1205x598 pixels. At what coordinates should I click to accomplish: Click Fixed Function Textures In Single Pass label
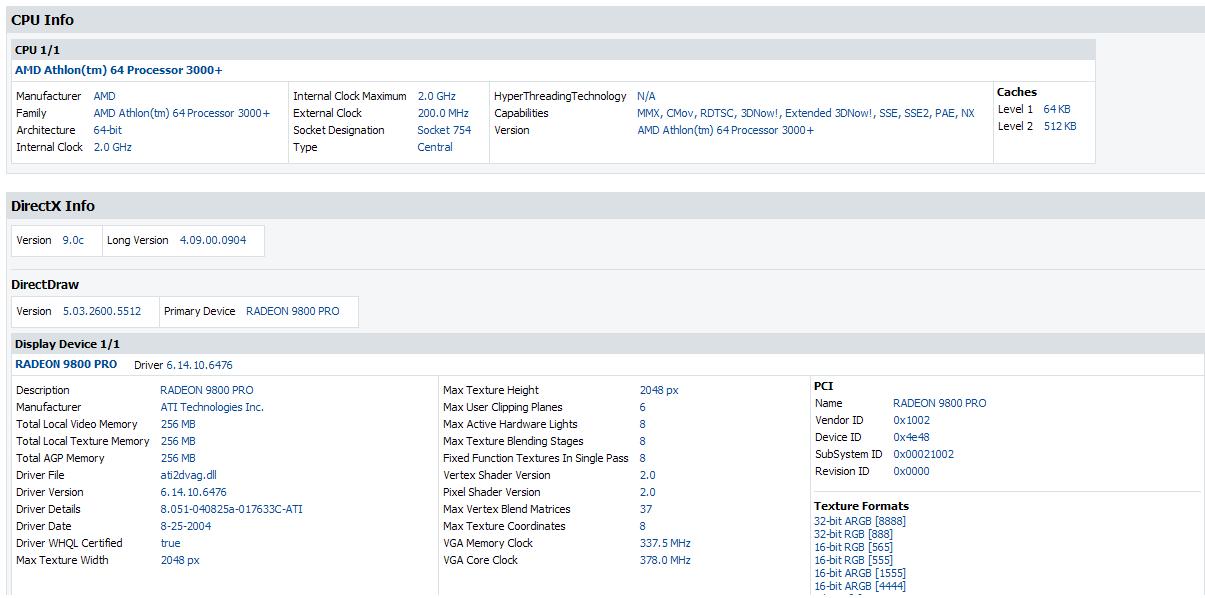point(536,458)
